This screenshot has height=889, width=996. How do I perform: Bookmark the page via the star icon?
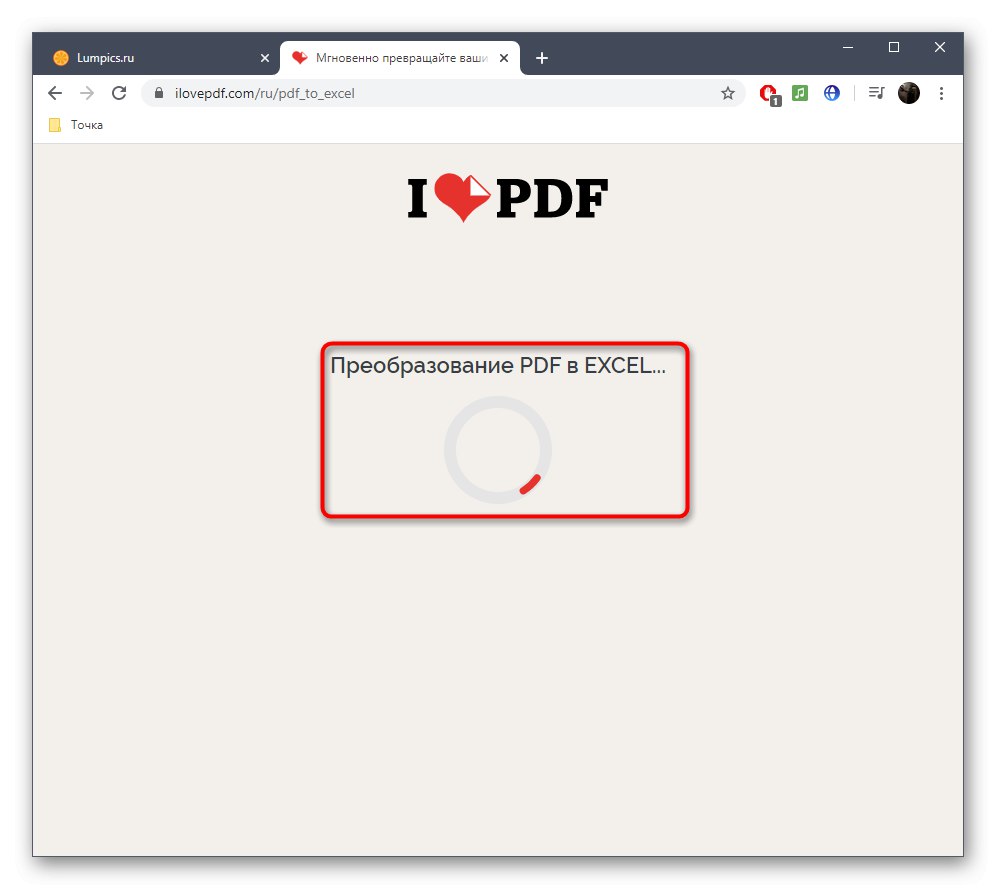pos(728,92)
